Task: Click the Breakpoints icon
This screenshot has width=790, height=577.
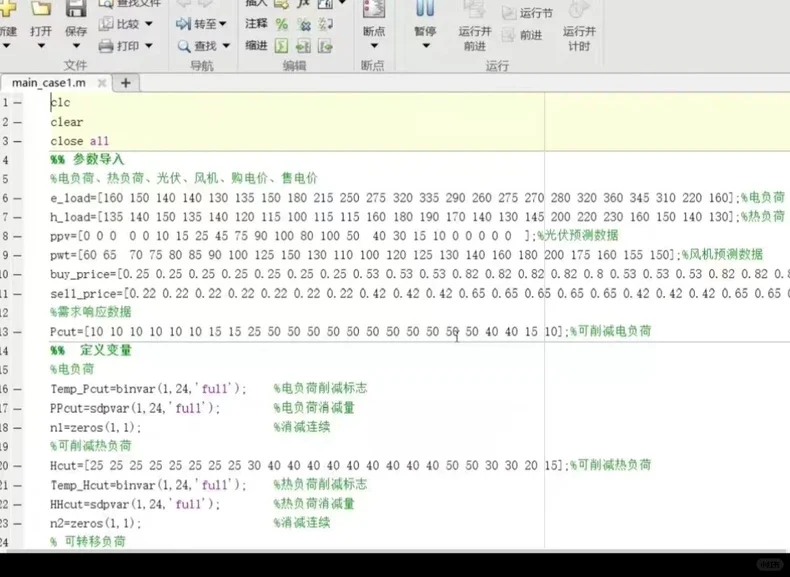Action: (x=374, y=8)
